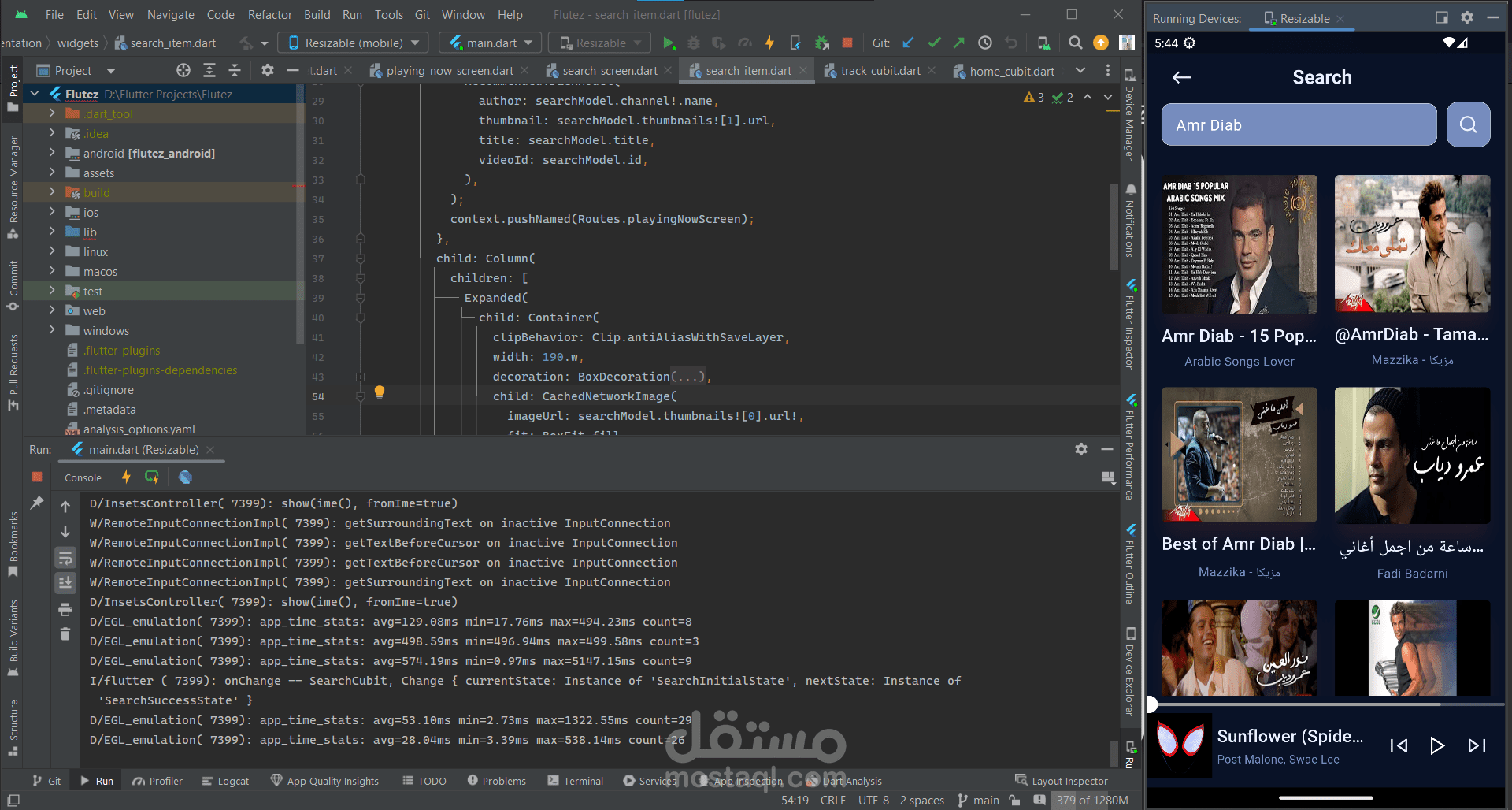Toggle soft-wrap in Run console

[65, 558]
